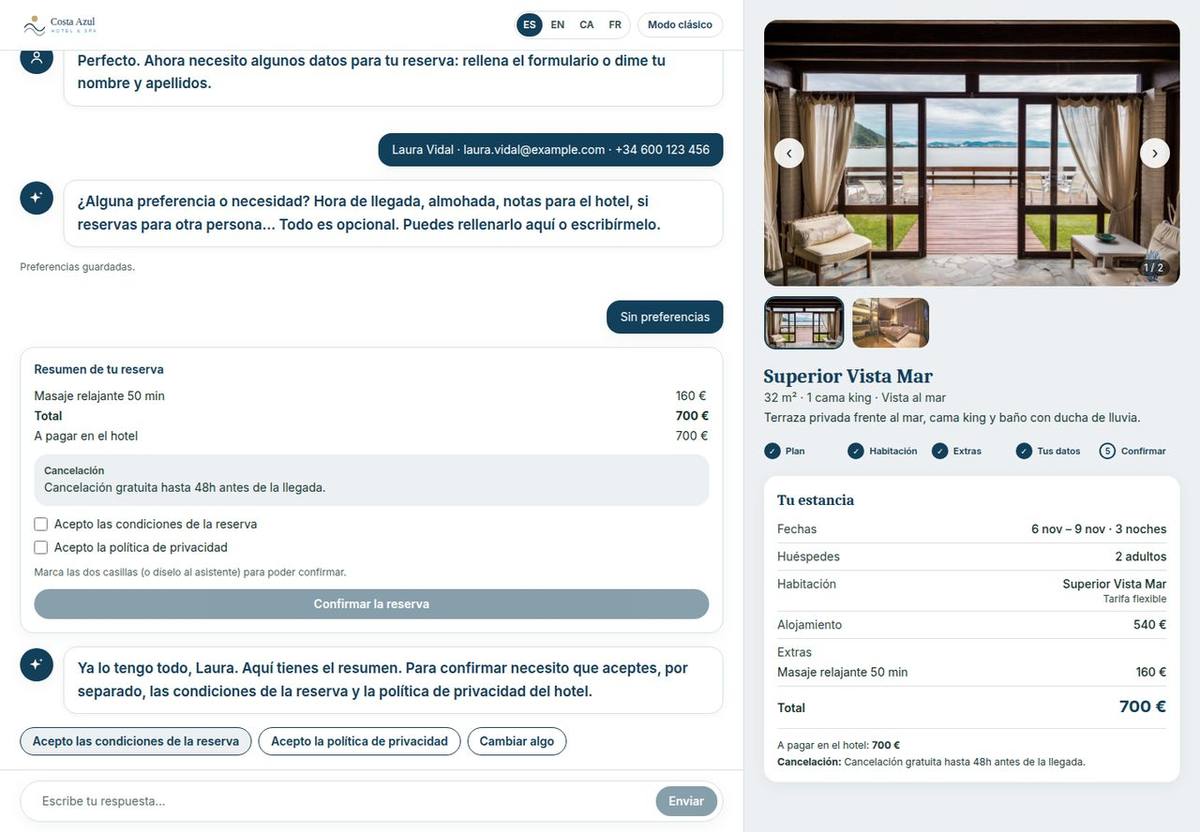Click the Sin preferencias message bubble
This screenshot has height=832, width=1200.
coord(665,317)
